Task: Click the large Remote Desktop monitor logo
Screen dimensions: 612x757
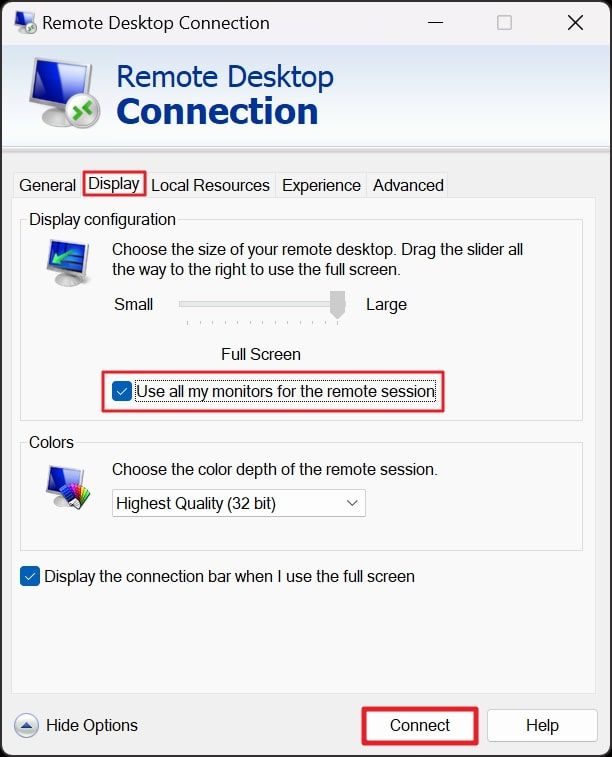Action: point(65,93)
